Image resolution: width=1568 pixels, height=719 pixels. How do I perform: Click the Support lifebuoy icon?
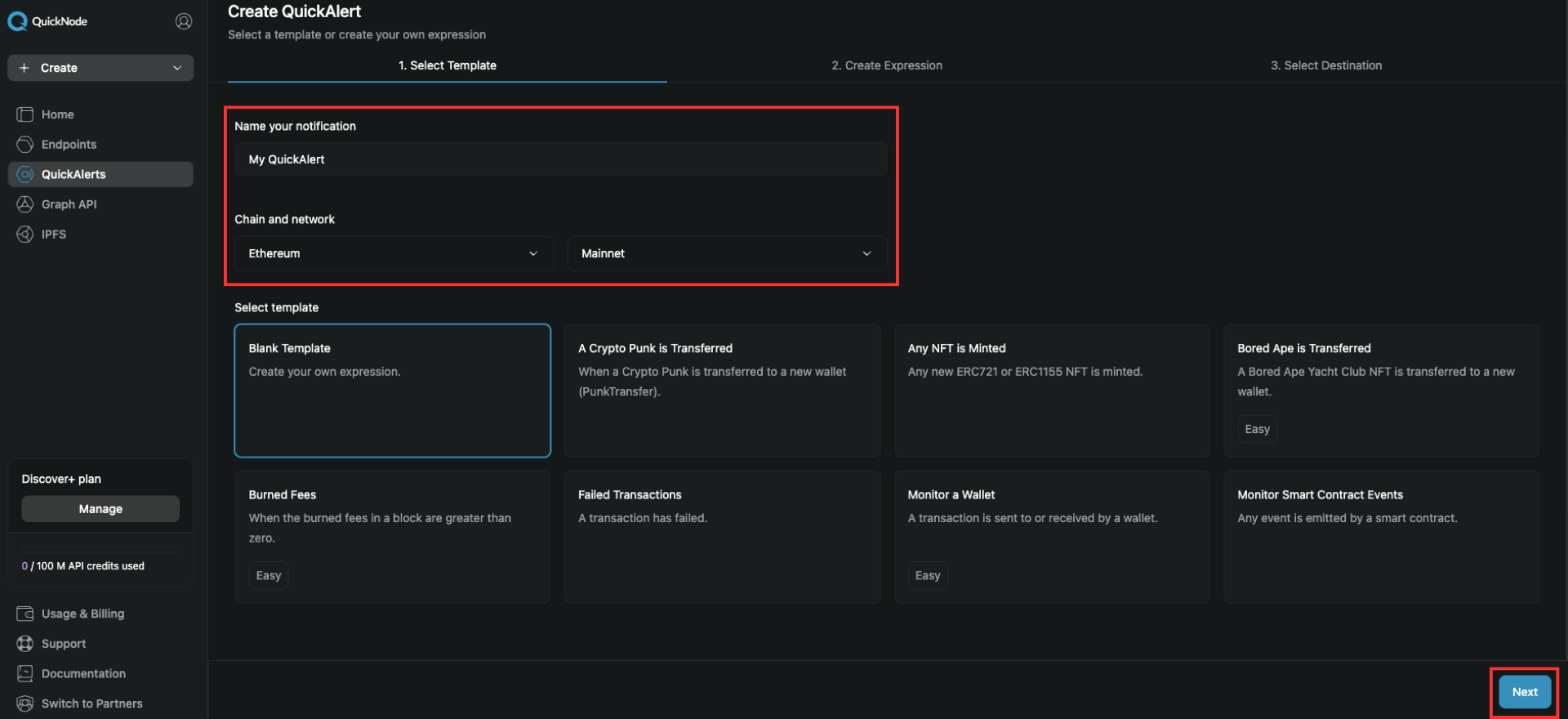(x=25, y=644)
